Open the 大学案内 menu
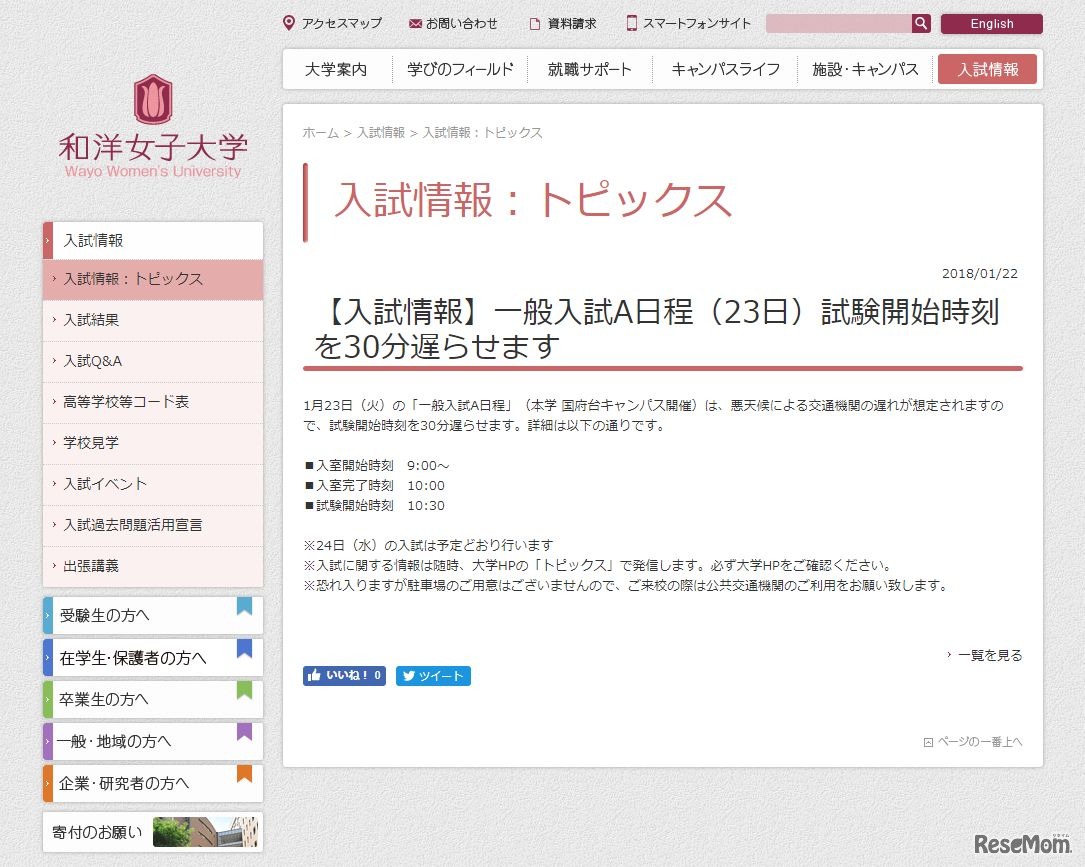 pyautogui.click(x=336, y=70)
